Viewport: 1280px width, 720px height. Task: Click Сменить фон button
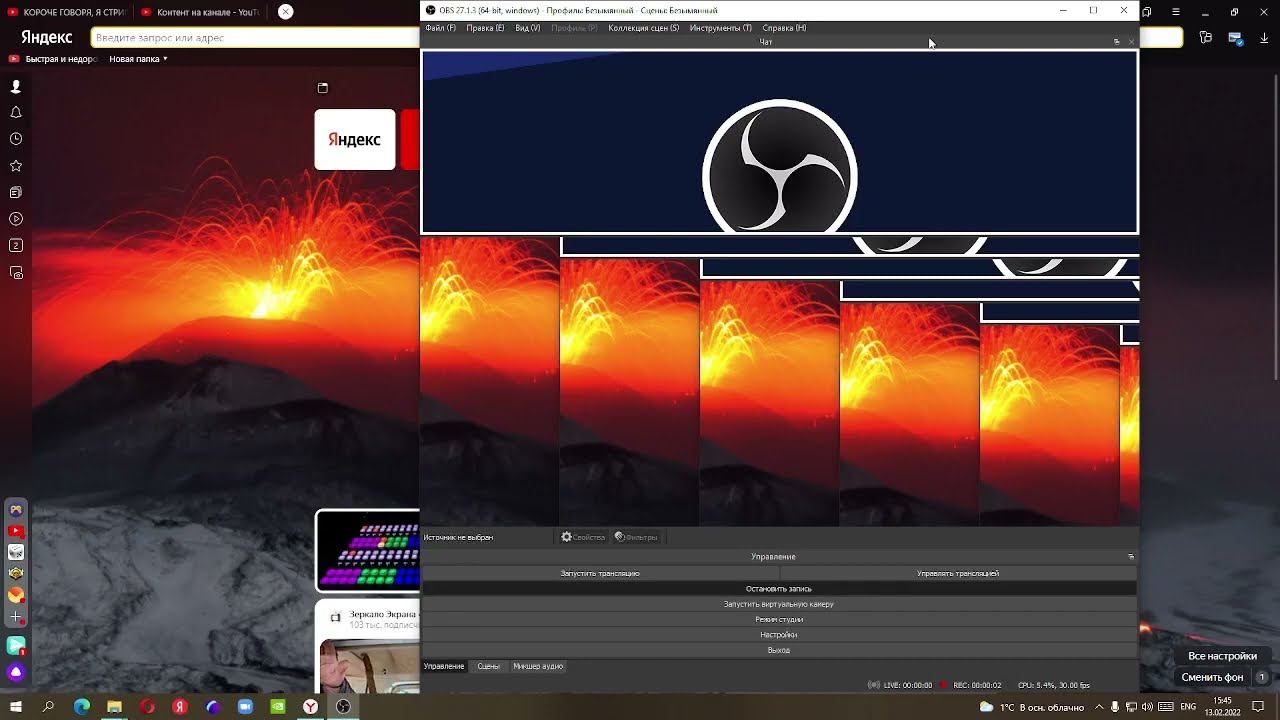click(x=1212, y=677)
